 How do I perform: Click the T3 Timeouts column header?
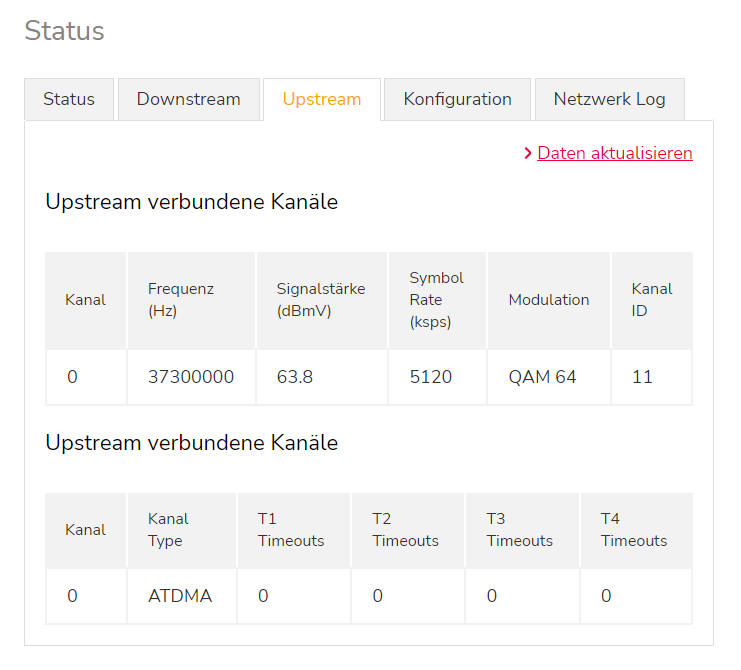[x=519, y=530]
